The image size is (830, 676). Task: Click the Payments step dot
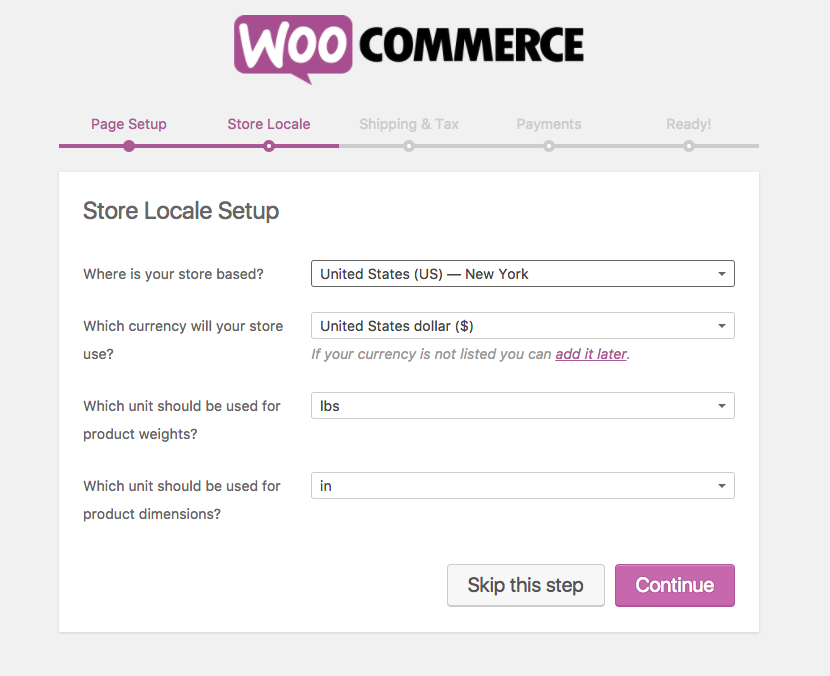[x=549, y=146]
